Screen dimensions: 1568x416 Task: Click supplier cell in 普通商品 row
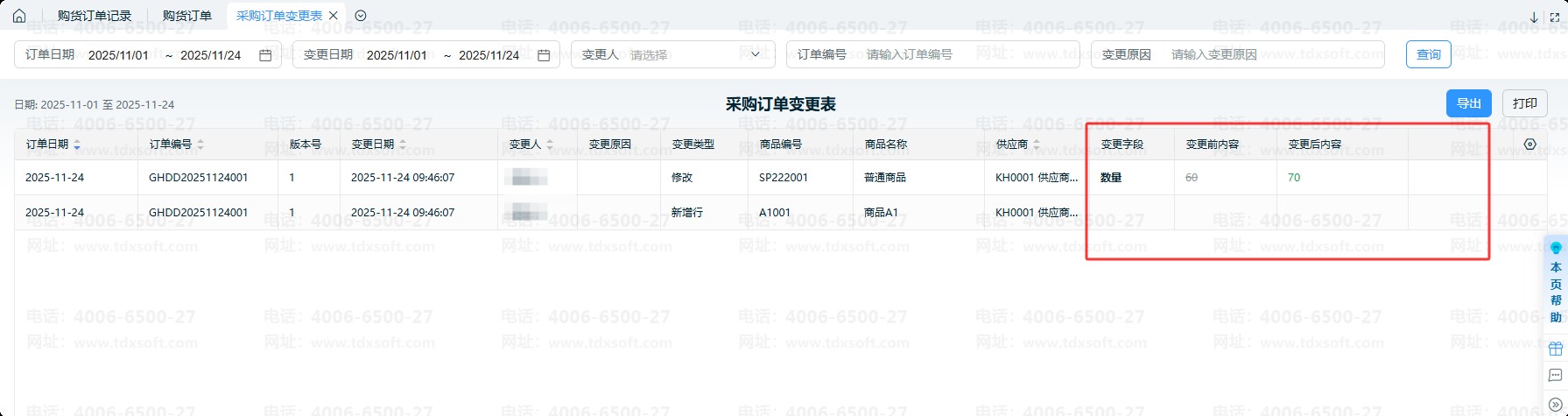coord(1037,178)
